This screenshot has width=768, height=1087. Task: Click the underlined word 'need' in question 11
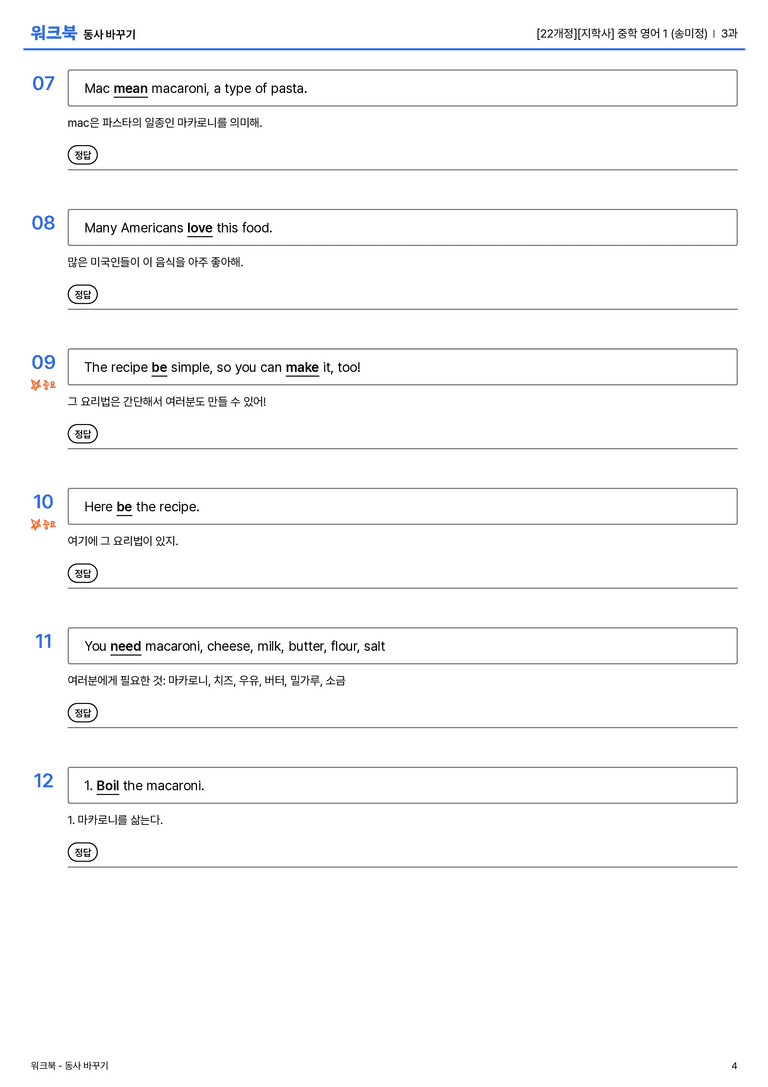point(125,646)
